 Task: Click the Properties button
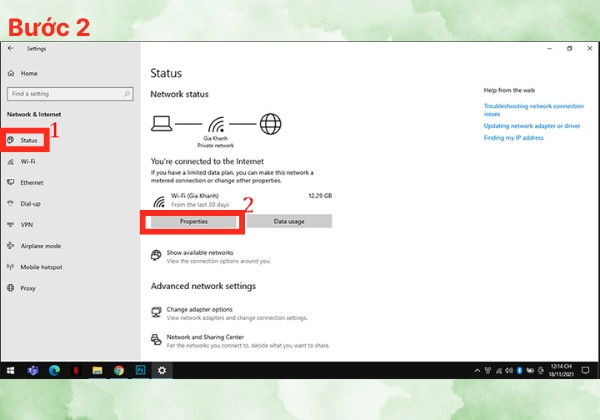click(194, 221)
